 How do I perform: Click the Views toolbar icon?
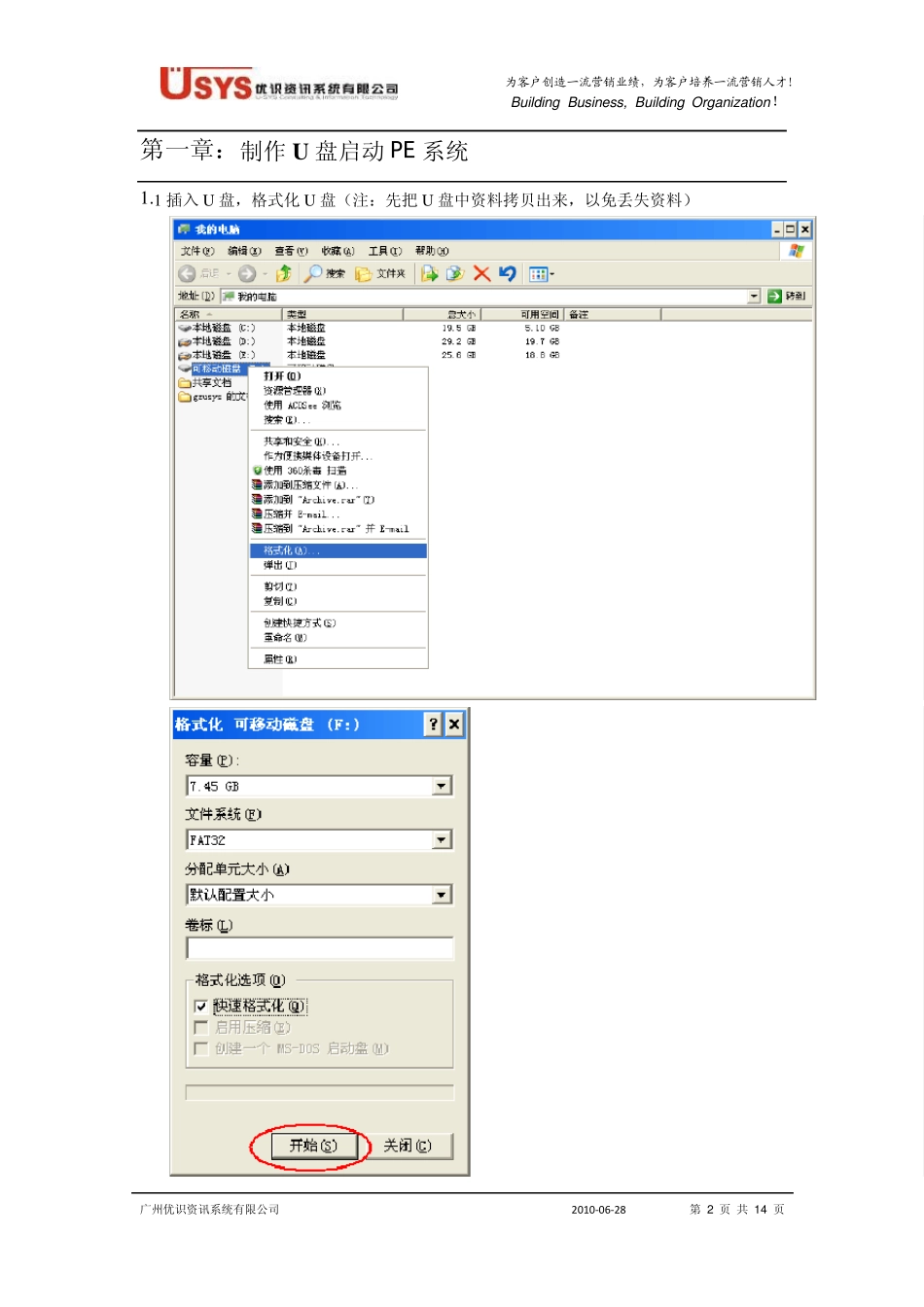(538, 274)
